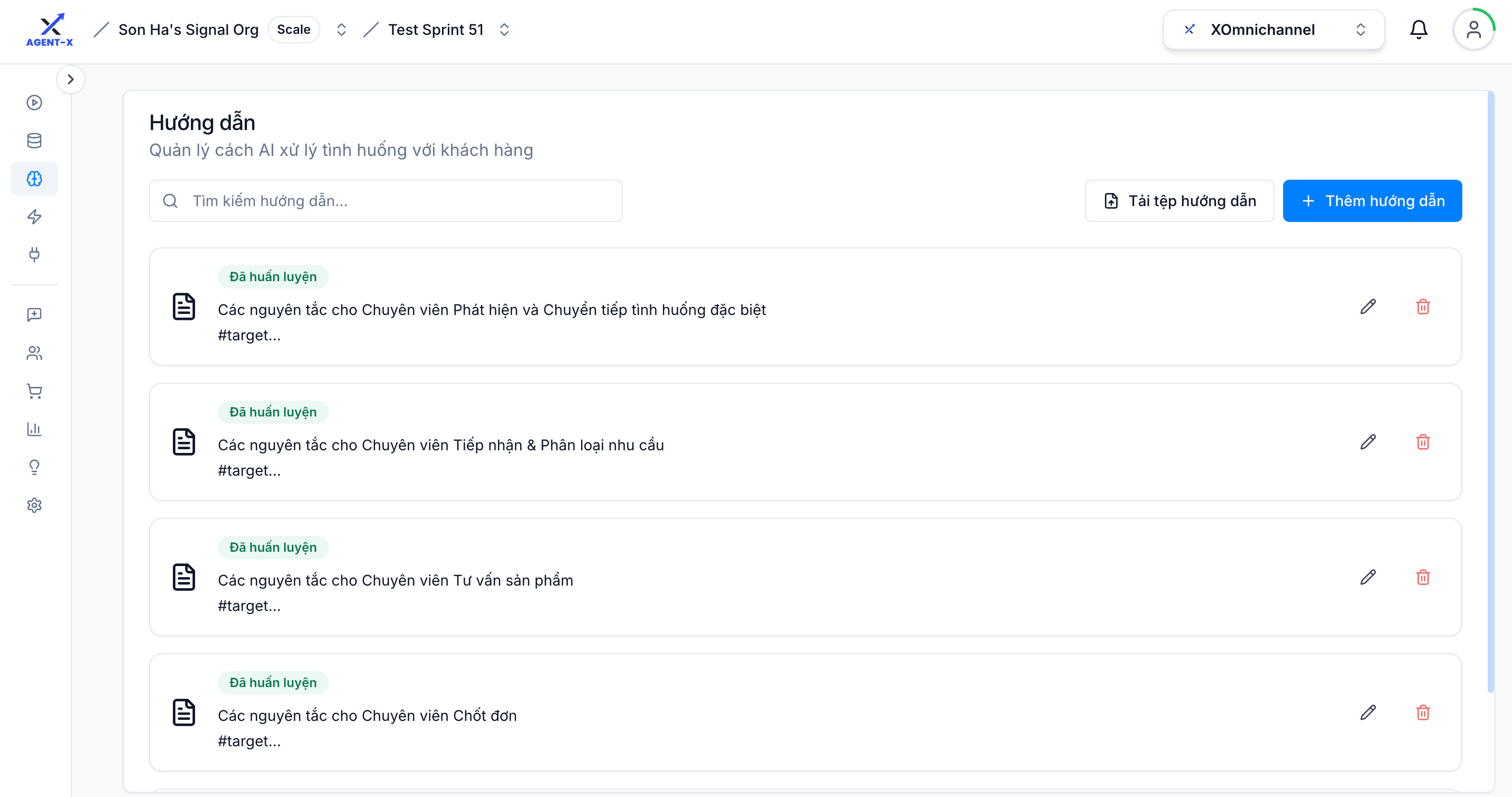Click the Thêm hướng dẫn button

click(x=1372, y=201)
